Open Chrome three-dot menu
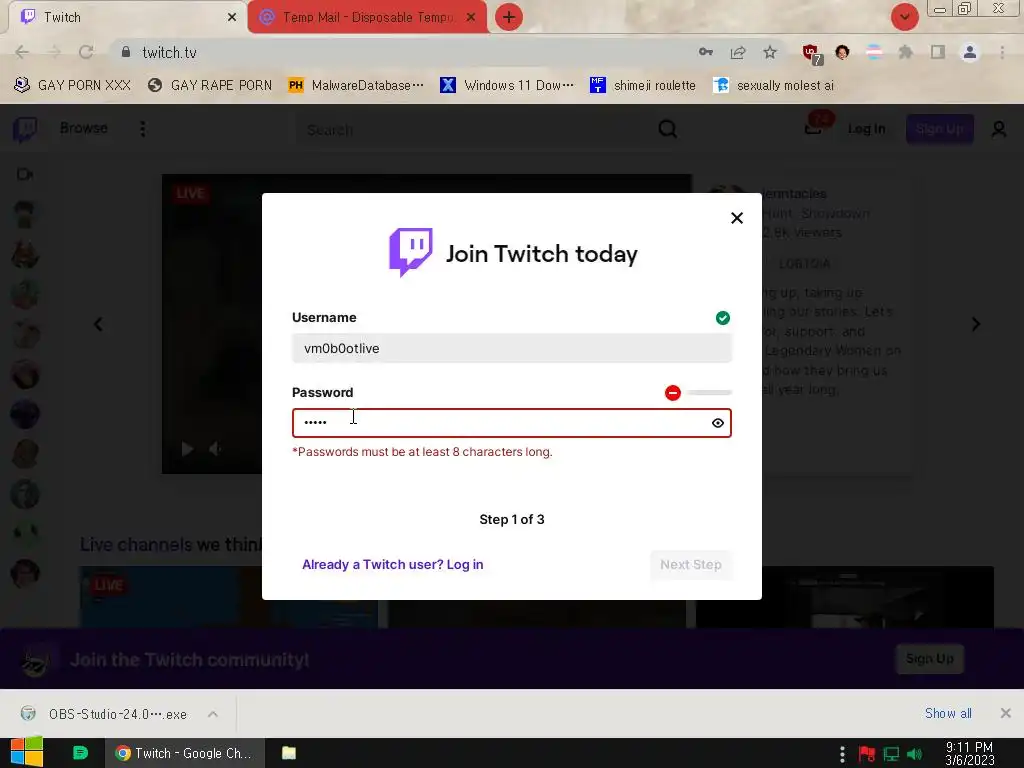Viewport: 1024px width, 768px height. pyautogui.click(x=1002, y=52)
